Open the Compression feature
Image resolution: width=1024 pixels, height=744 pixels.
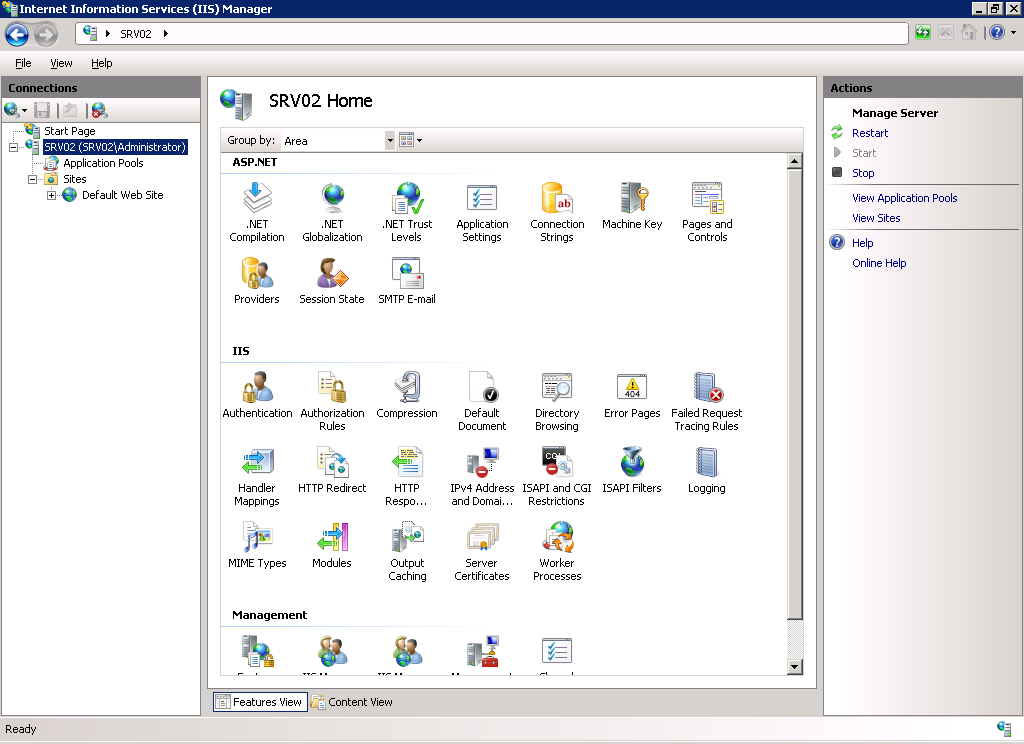[x=407, y=395]
